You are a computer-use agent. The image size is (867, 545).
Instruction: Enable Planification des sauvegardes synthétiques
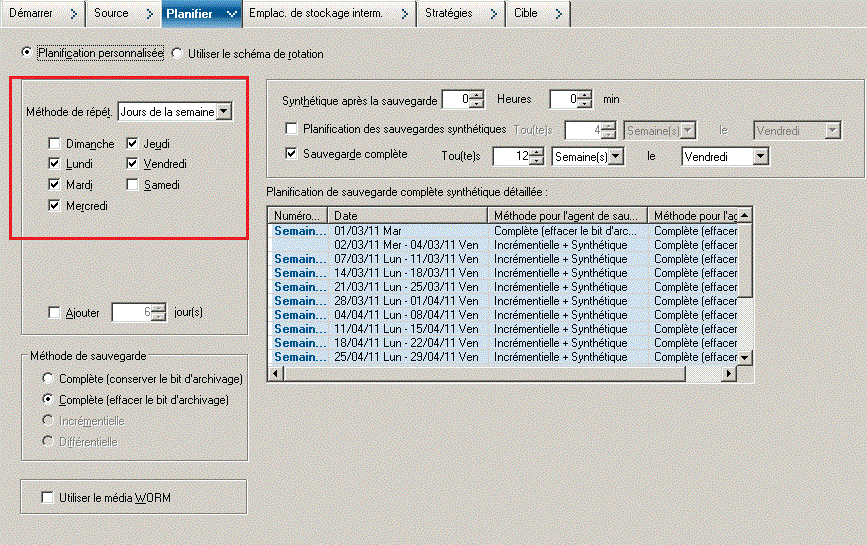click(292, 129)
